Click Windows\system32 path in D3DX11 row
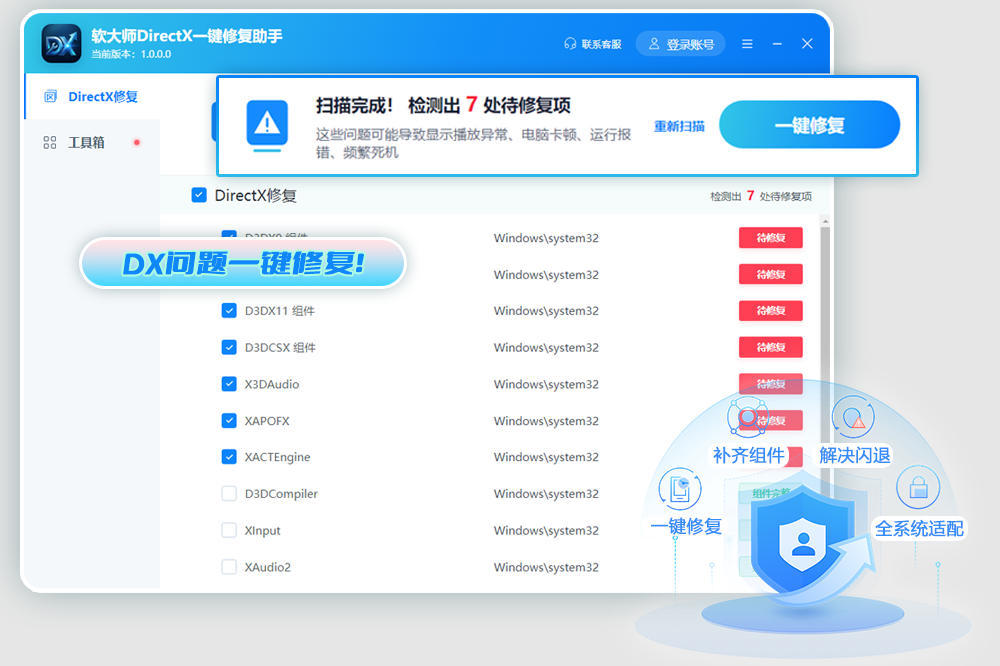The height and width of the screenshot is (666, 1000). tap(546, 311)
